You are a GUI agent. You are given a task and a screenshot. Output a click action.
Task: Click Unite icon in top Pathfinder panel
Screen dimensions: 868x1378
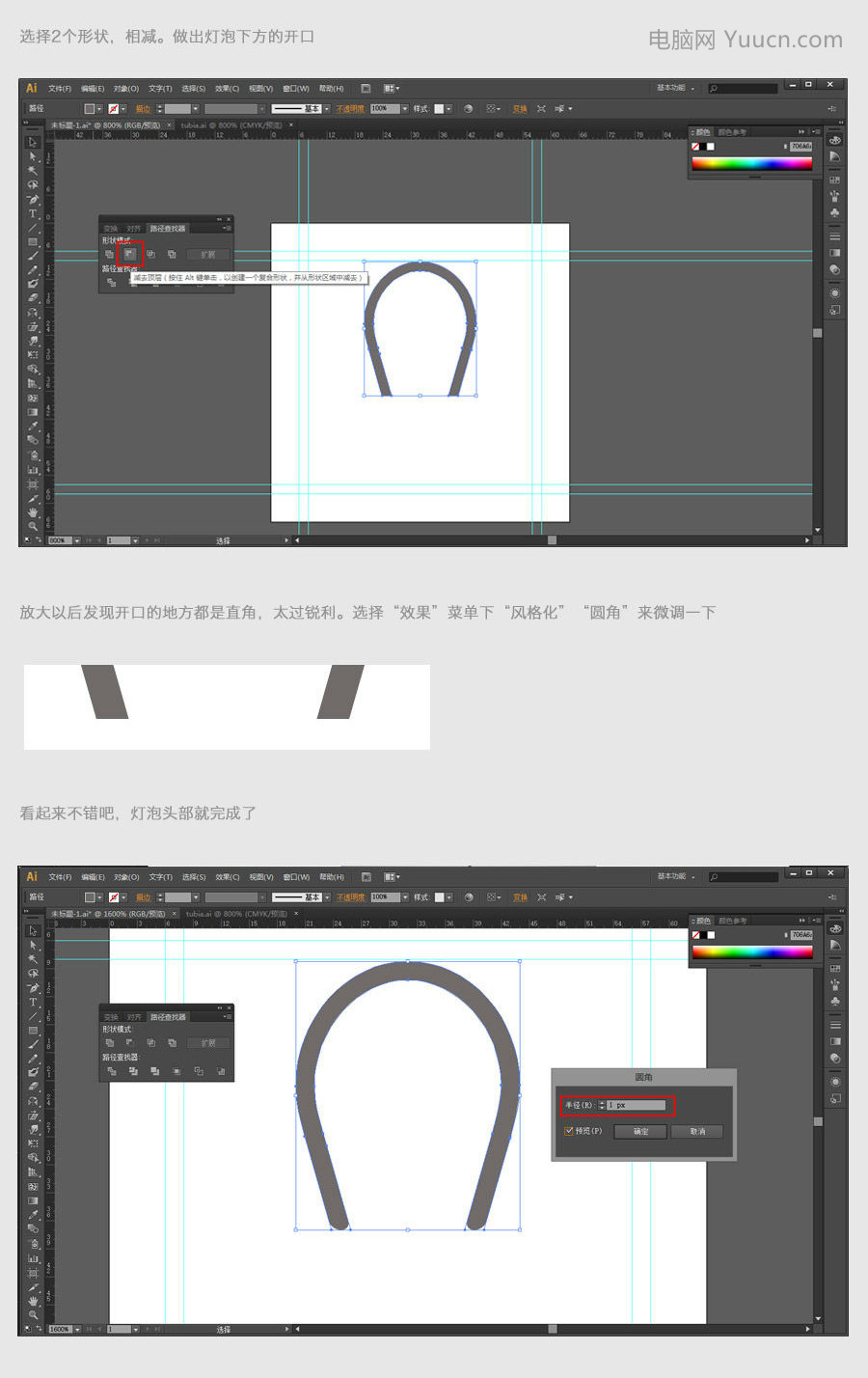pyautogui.click(x=109, y=255)
